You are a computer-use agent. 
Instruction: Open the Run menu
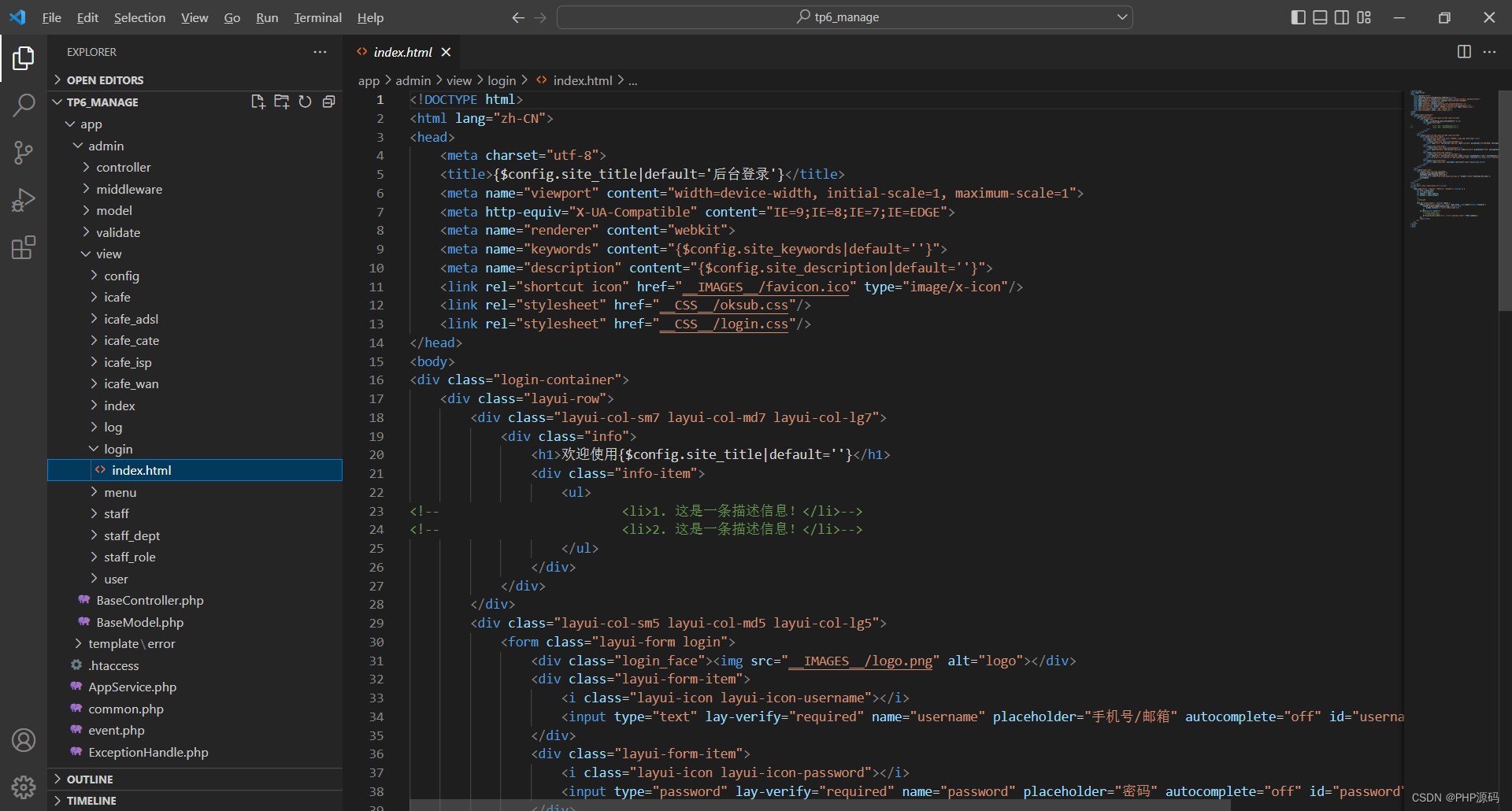[267, 17]
